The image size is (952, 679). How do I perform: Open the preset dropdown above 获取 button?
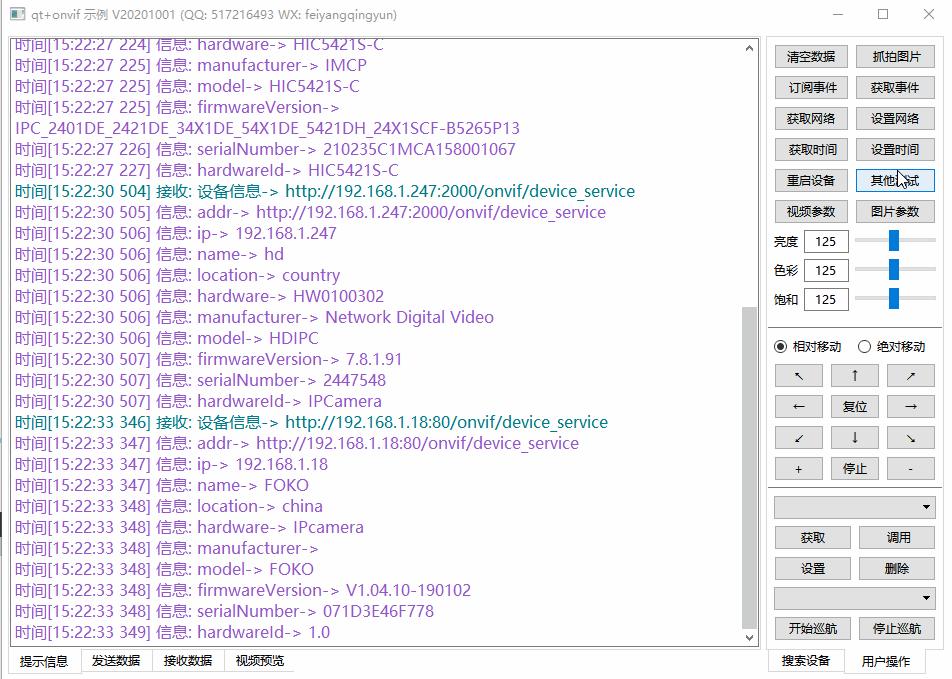pos(853,507)
